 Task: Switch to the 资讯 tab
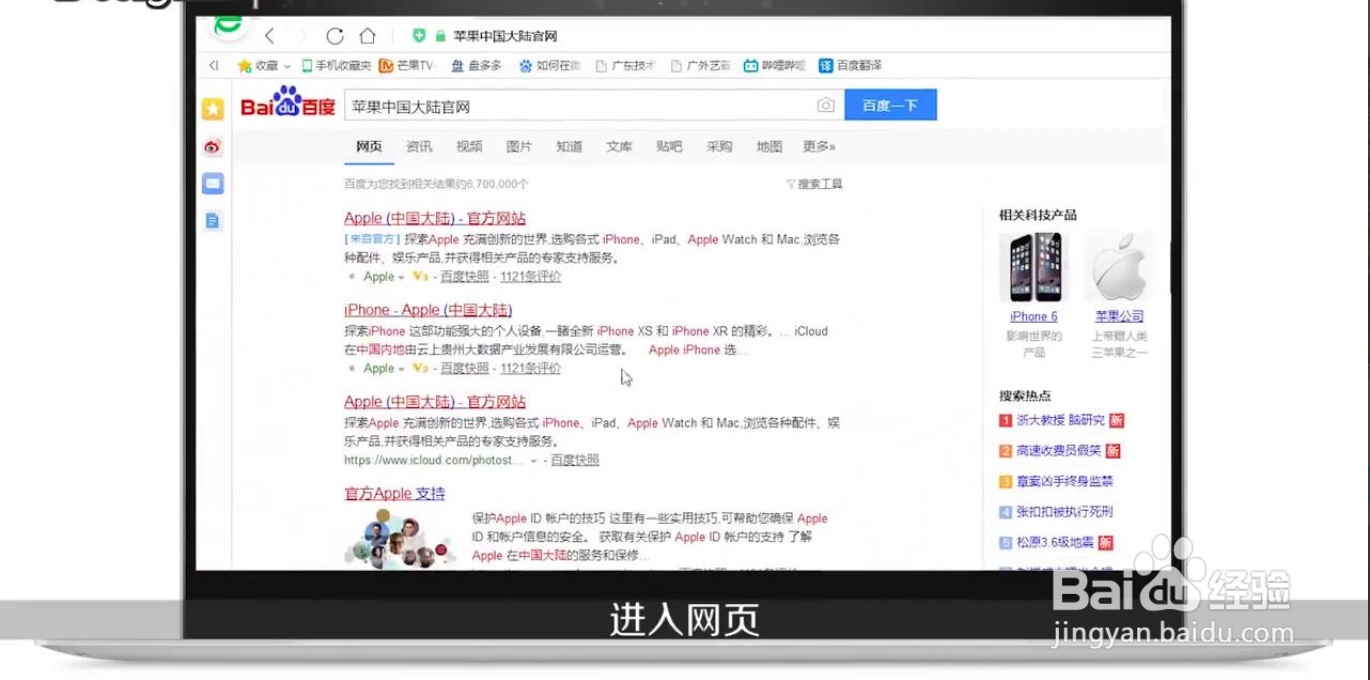click(x=419, y=147)
